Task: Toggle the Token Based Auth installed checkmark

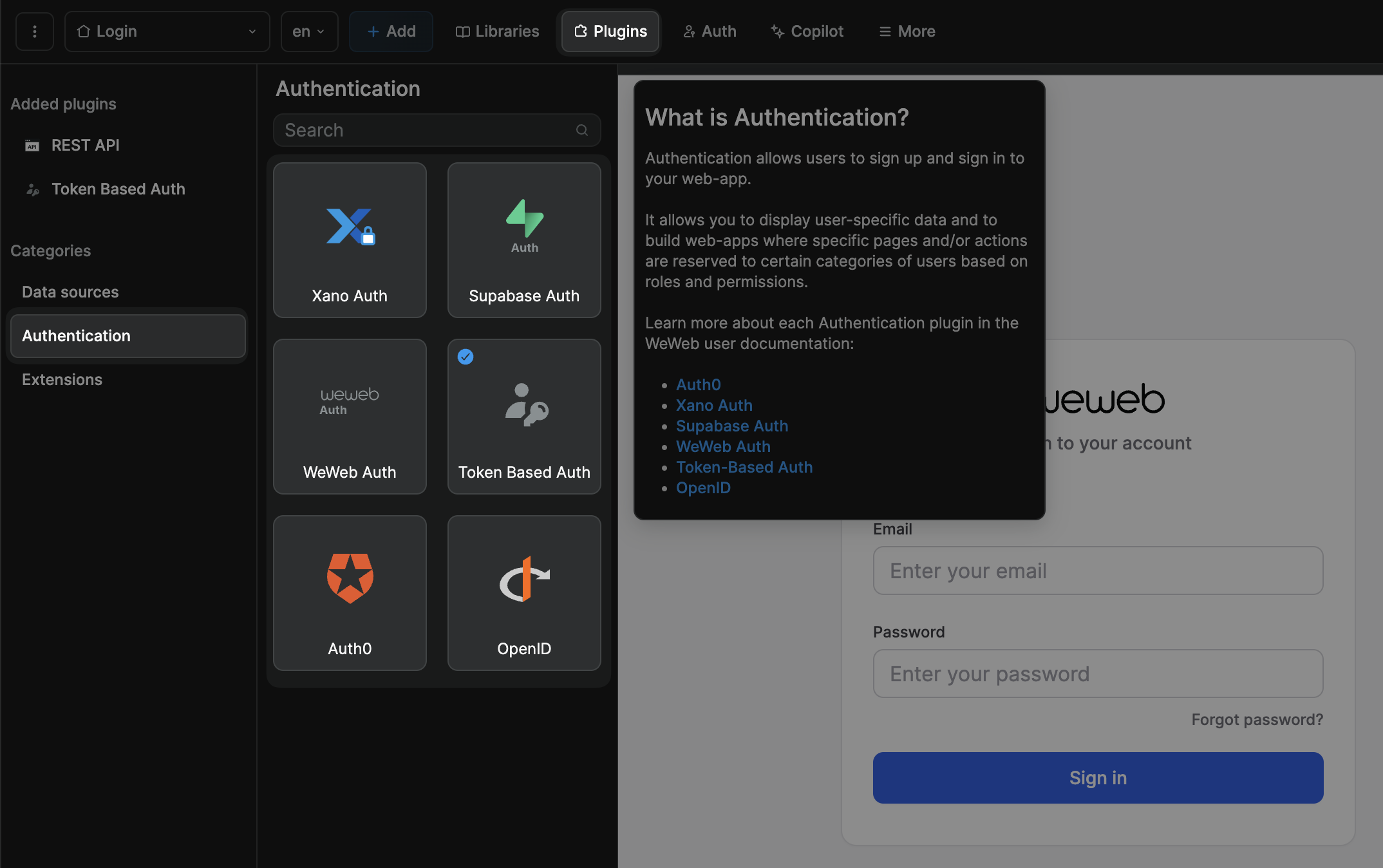Action: 466,357
